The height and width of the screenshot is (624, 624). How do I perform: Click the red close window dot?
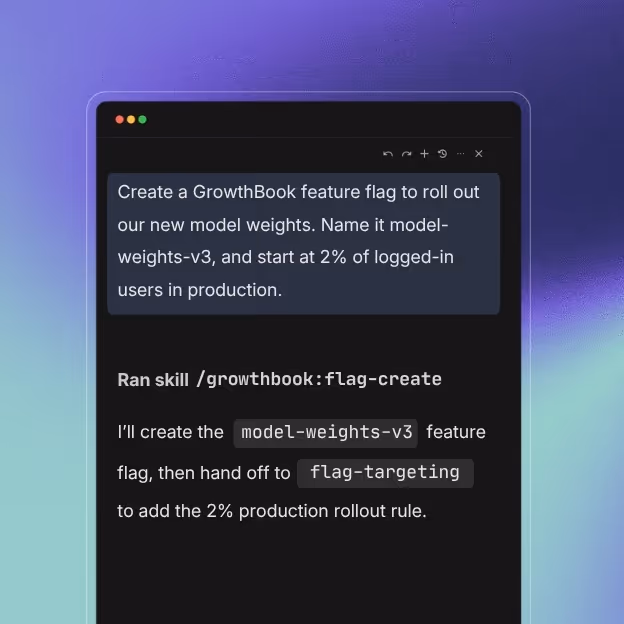tap(119, 119)
